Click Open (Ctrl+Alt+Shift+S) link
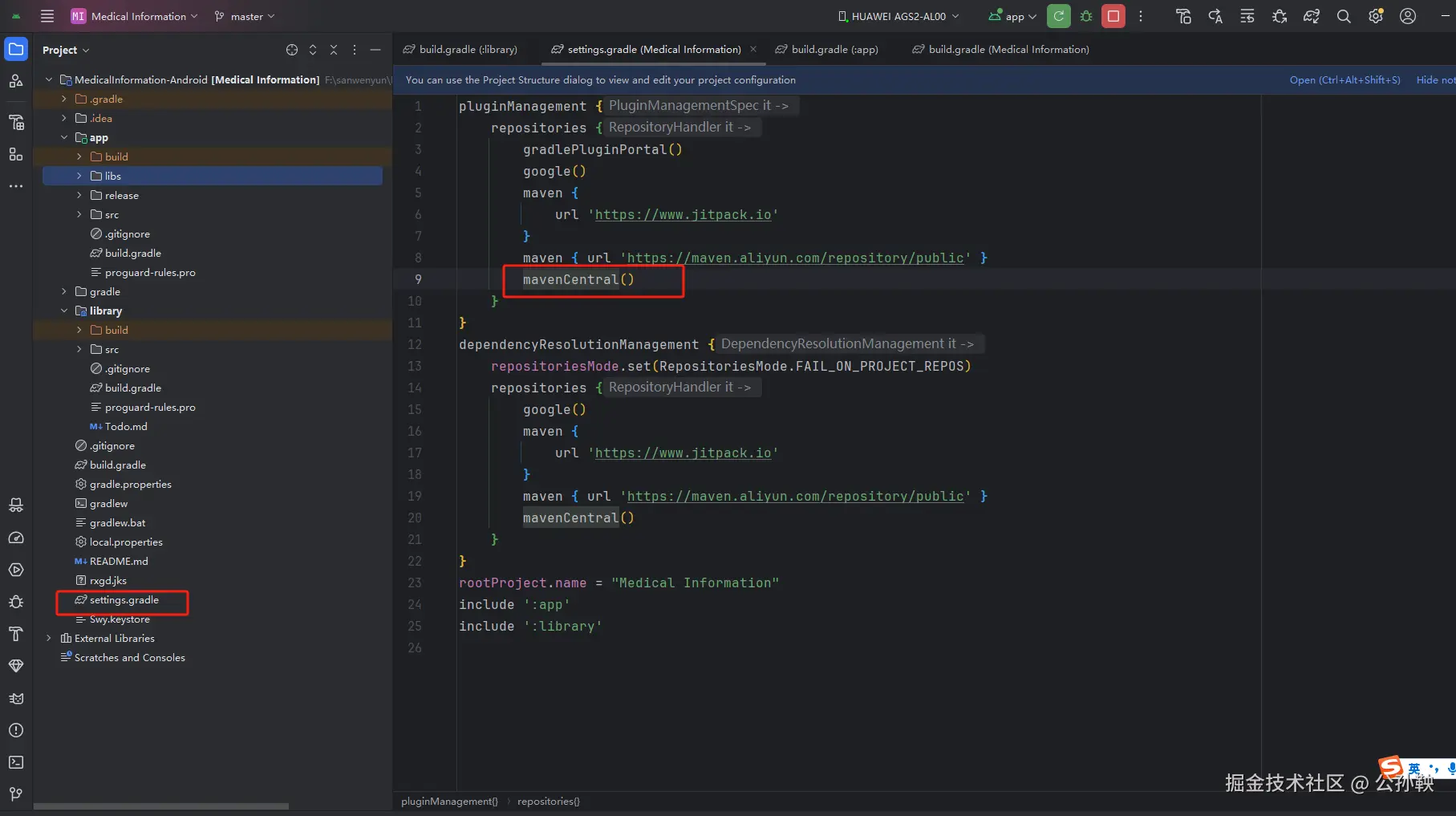Viewport: 1456px width, 816px height. [x=1344, y=79]
